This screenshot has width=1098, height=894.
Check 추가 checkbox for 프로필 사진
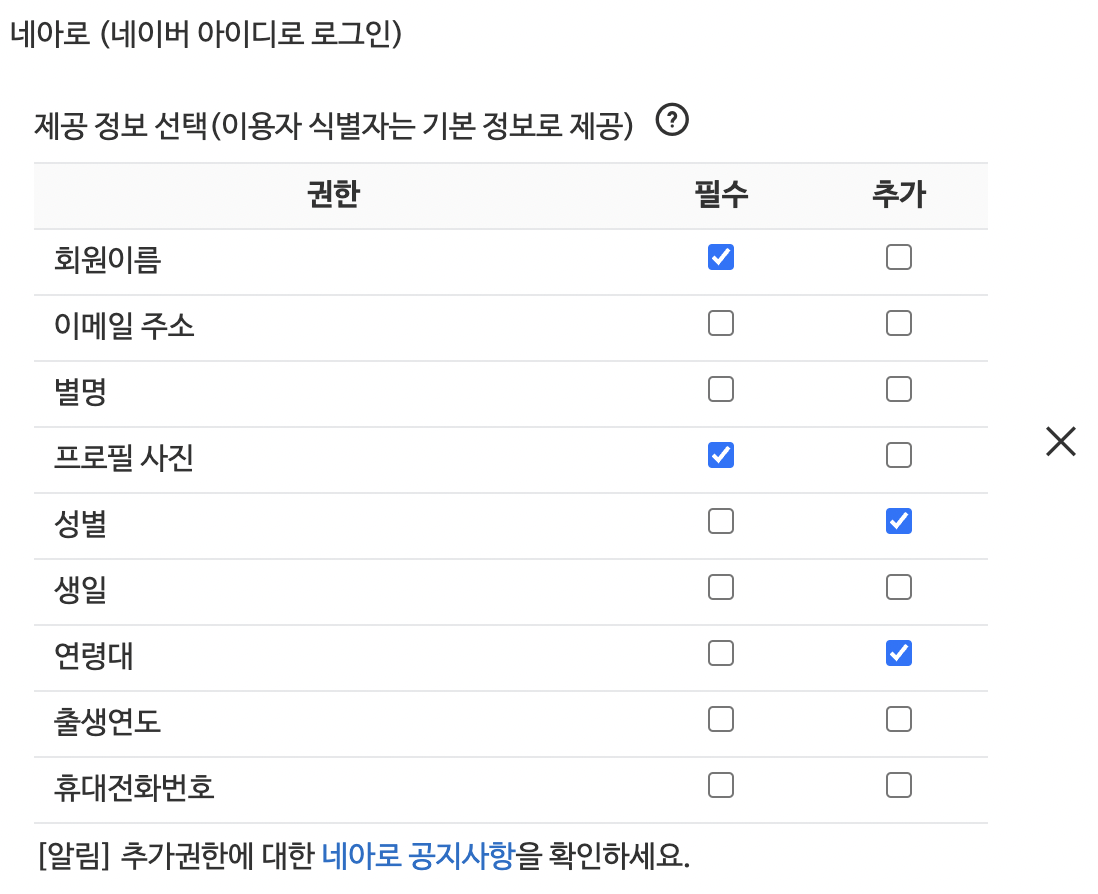tap(898, 455)
